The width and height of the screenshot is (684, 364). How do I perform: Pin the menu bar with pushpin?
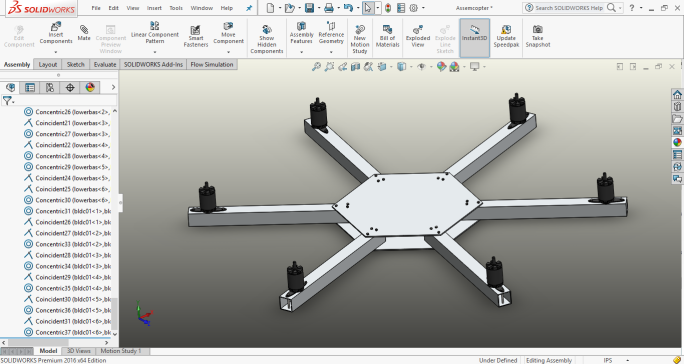coord(249,8)
